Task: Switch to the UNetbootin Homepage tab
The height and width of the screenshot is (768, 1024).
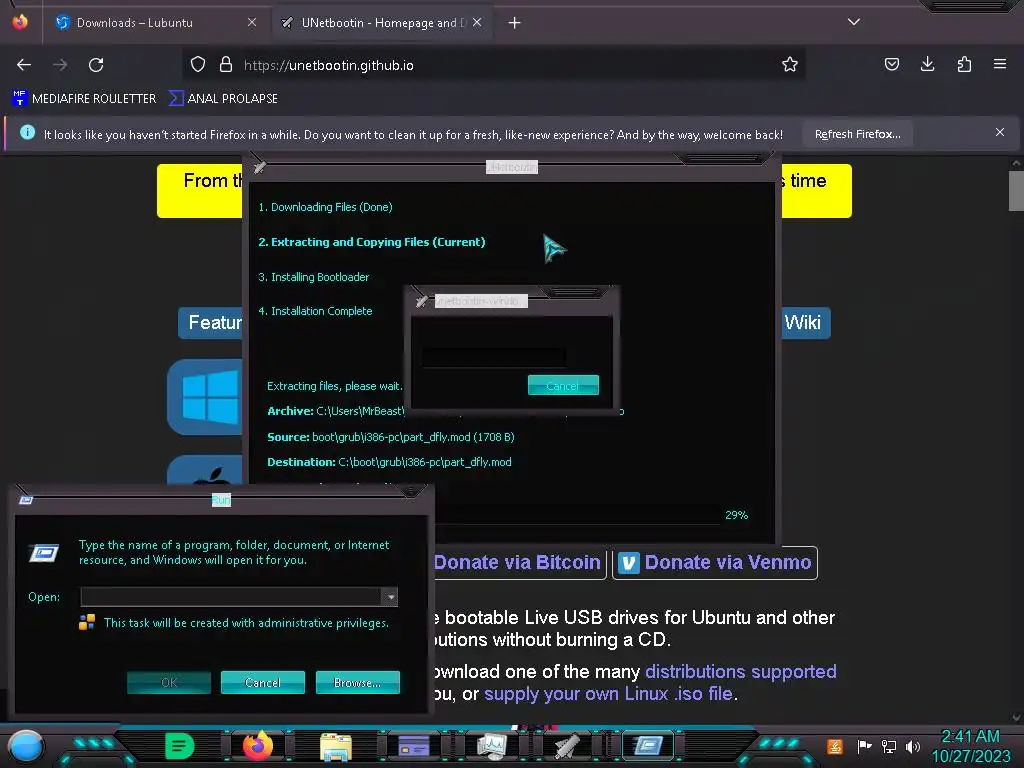Action: [381, 23]
